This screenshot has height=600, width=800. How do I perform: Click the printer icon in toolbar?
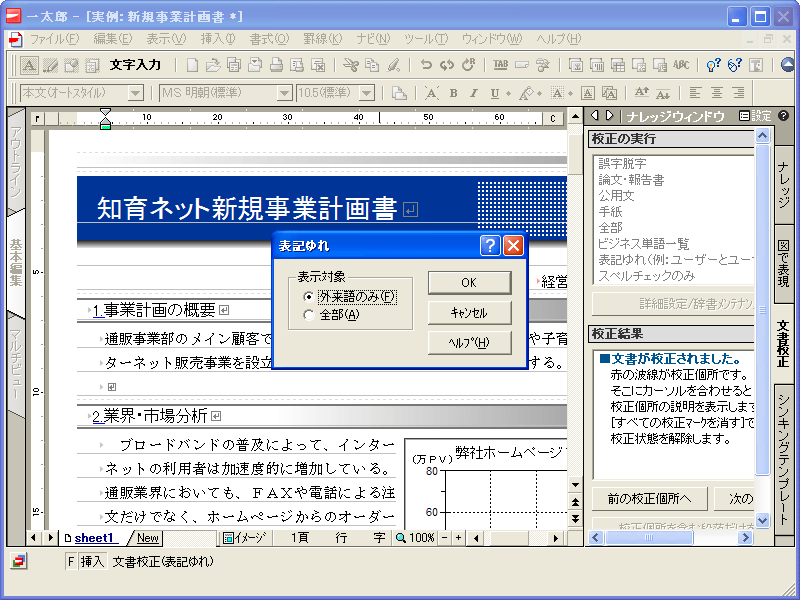(276, 65)
